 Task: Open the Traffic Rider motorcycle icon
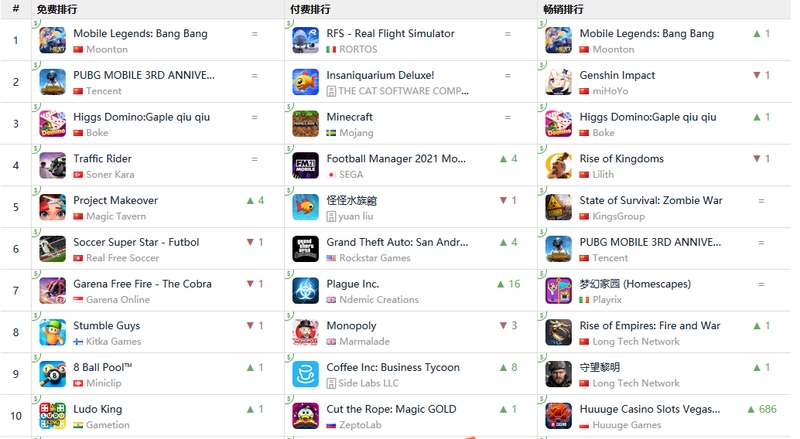click(53, 166)
